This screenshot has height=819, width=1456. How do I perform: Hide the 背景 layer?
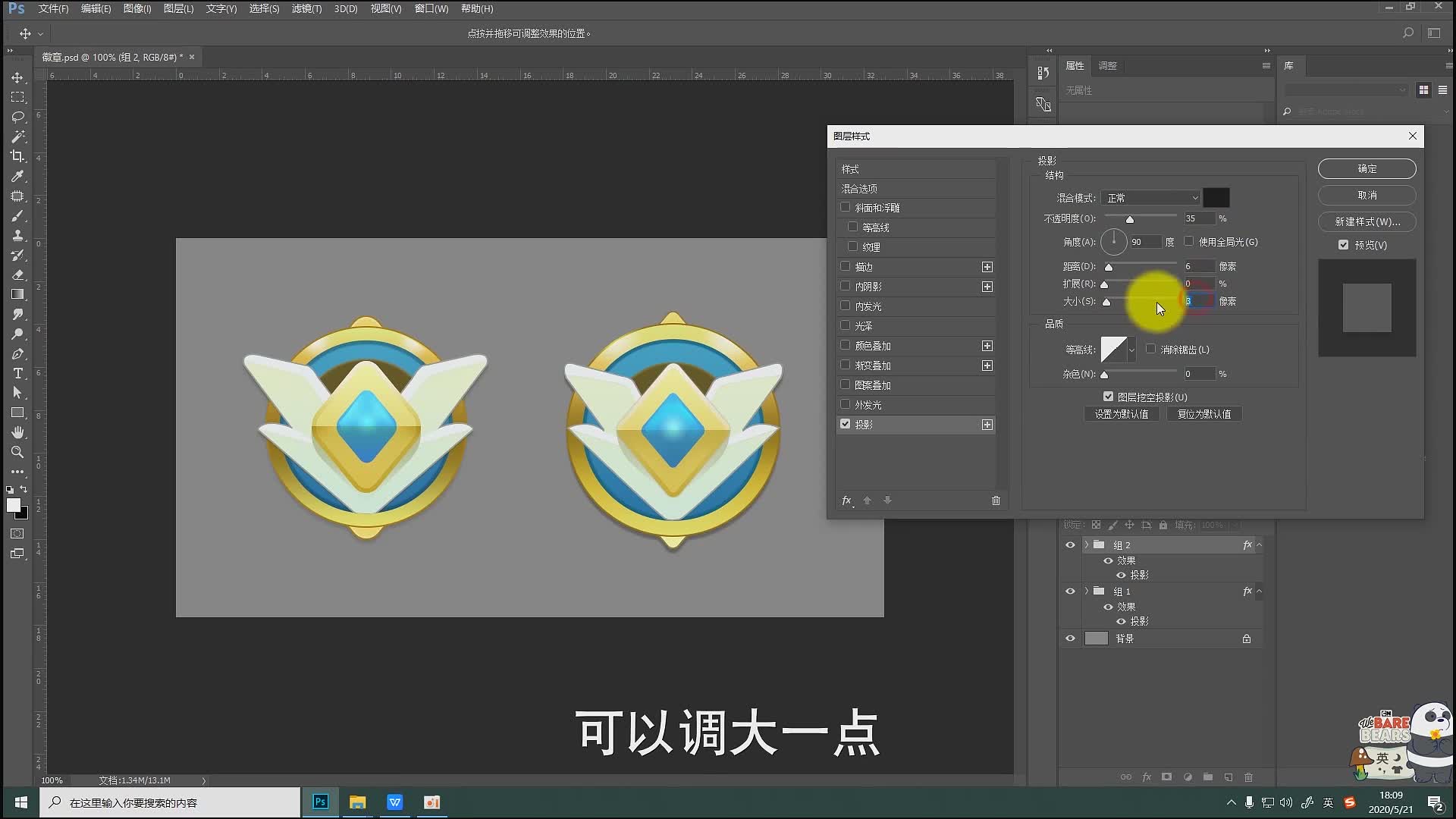click(x=1070, y=639)
